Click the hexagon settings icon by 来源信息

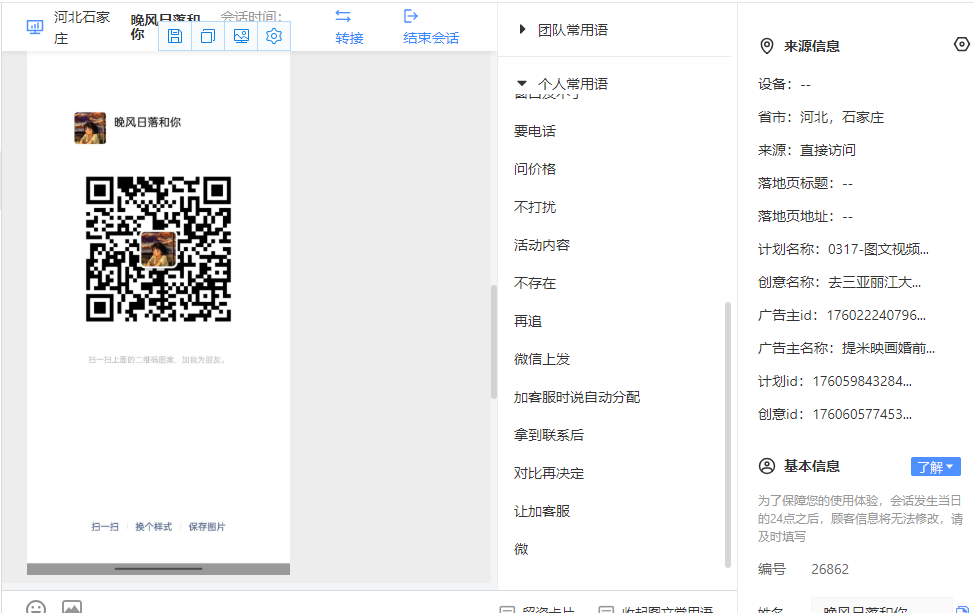pos(961,45)
